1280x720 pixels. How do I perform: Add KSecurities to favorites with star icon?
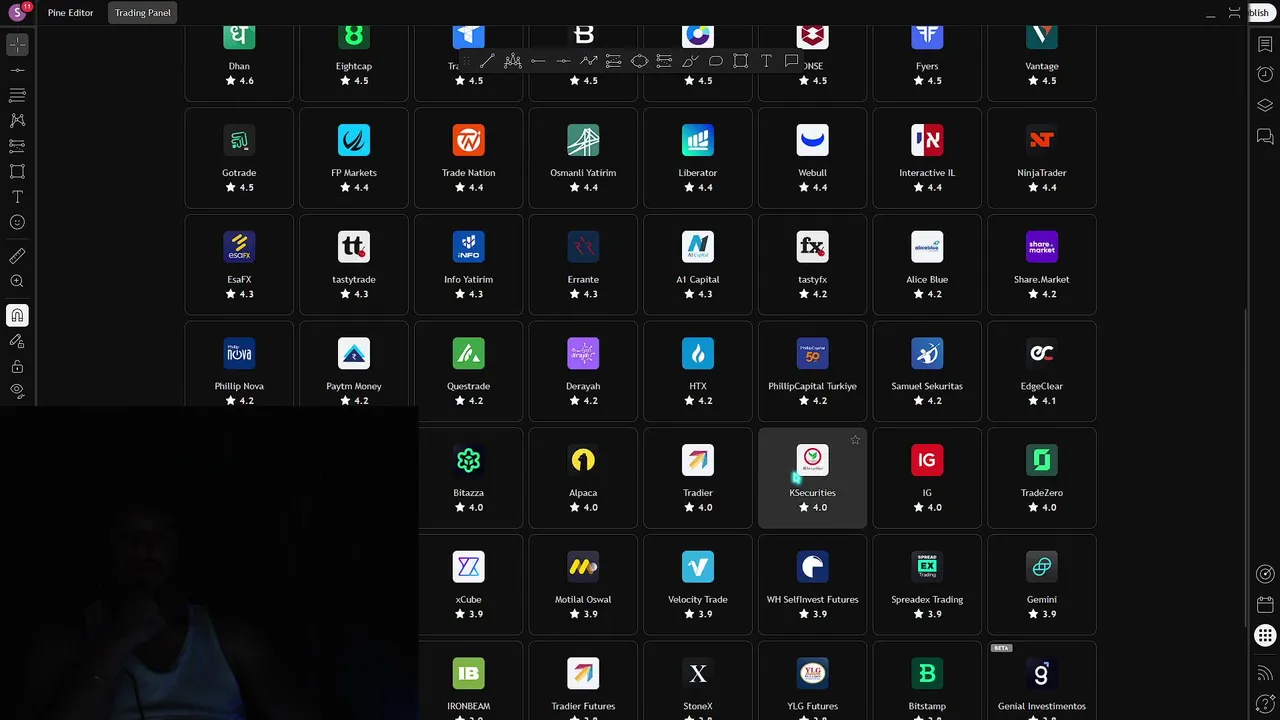pos(855,440)
